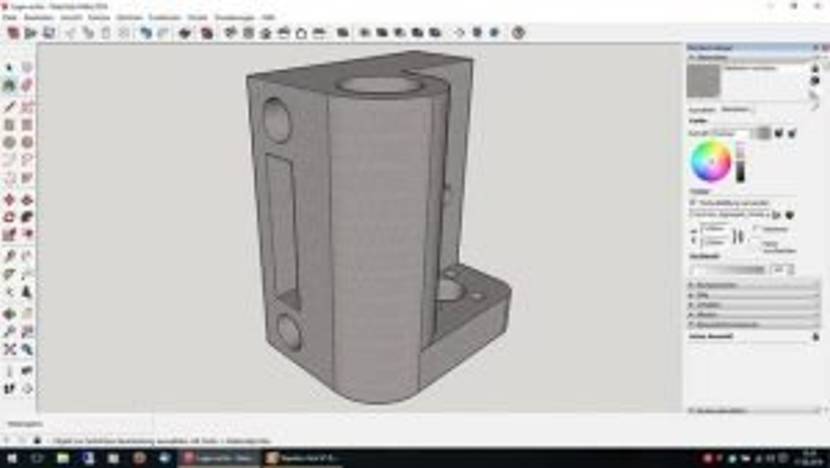Pick a hue on color wheel

pos(711,161)
